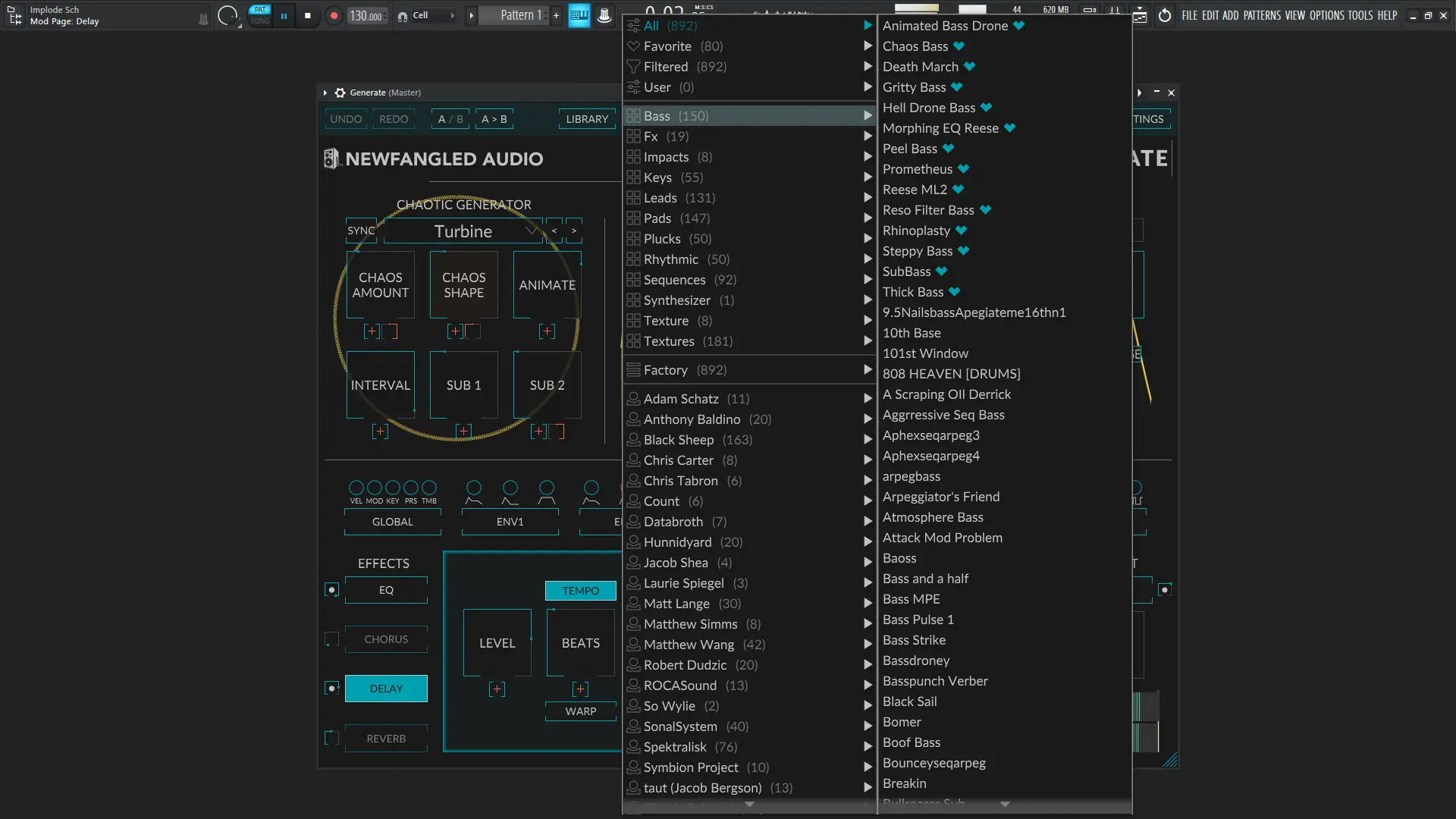
Task: Click the record button in the transport bar
Action: coord(334,15)
